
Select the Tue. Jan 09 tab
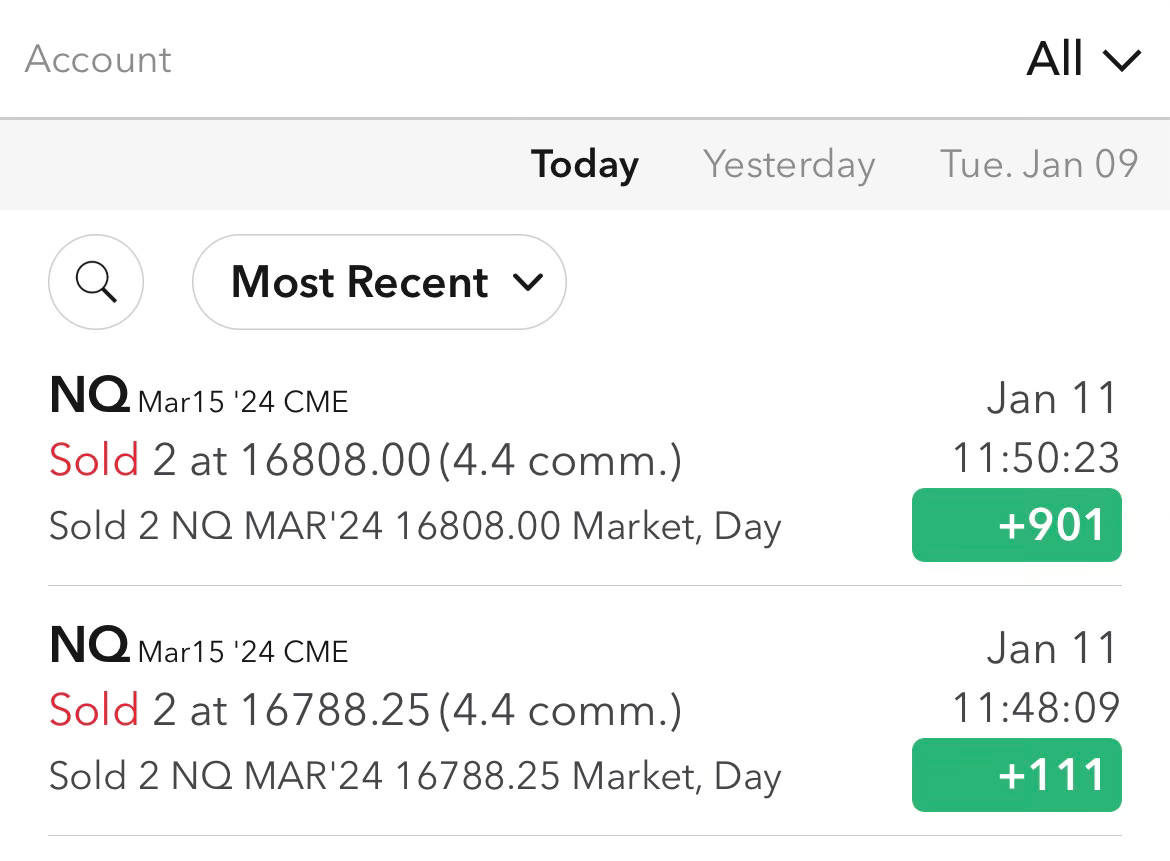coord(1039,164)
